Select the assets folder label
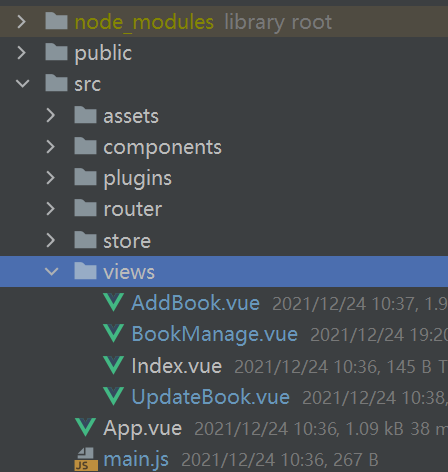The image size is (448, 472). (x=131, y=116)
